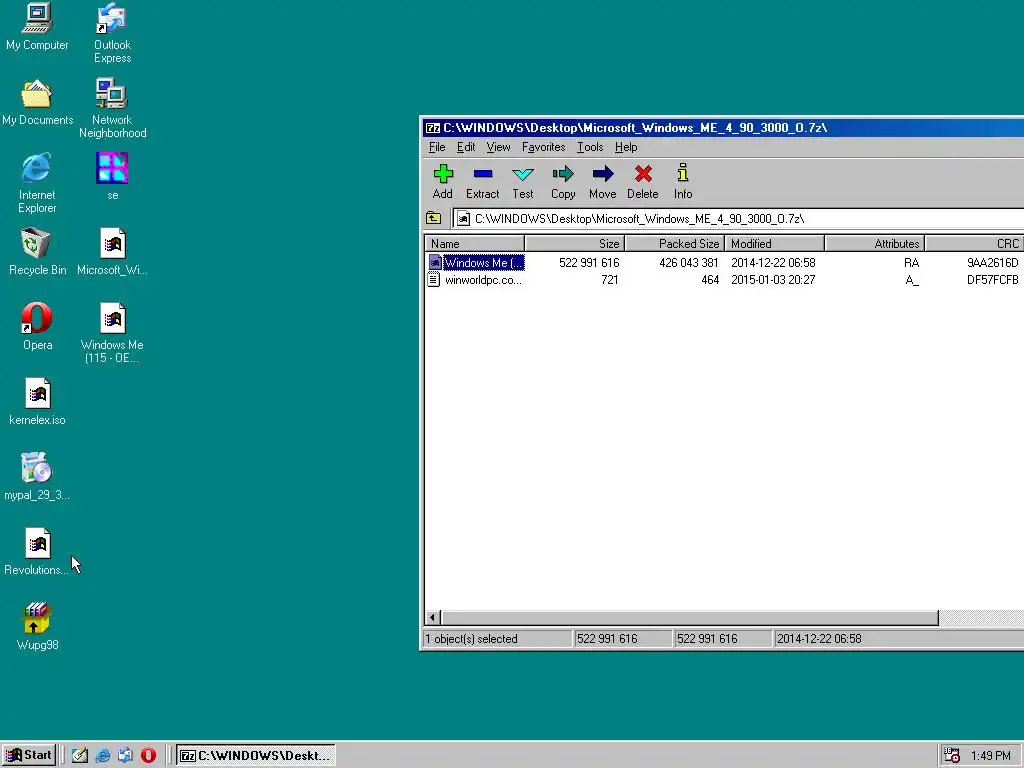Sort by the Modified column header
The width and height of the screenshot is (1024, 768).
775,244
